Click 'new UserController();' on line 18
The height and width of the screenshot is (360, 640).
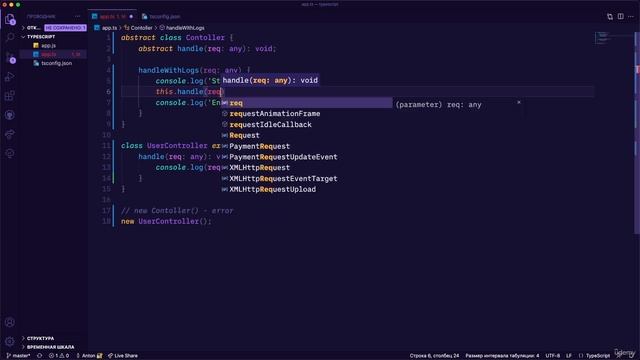click(x=166, y=221)
